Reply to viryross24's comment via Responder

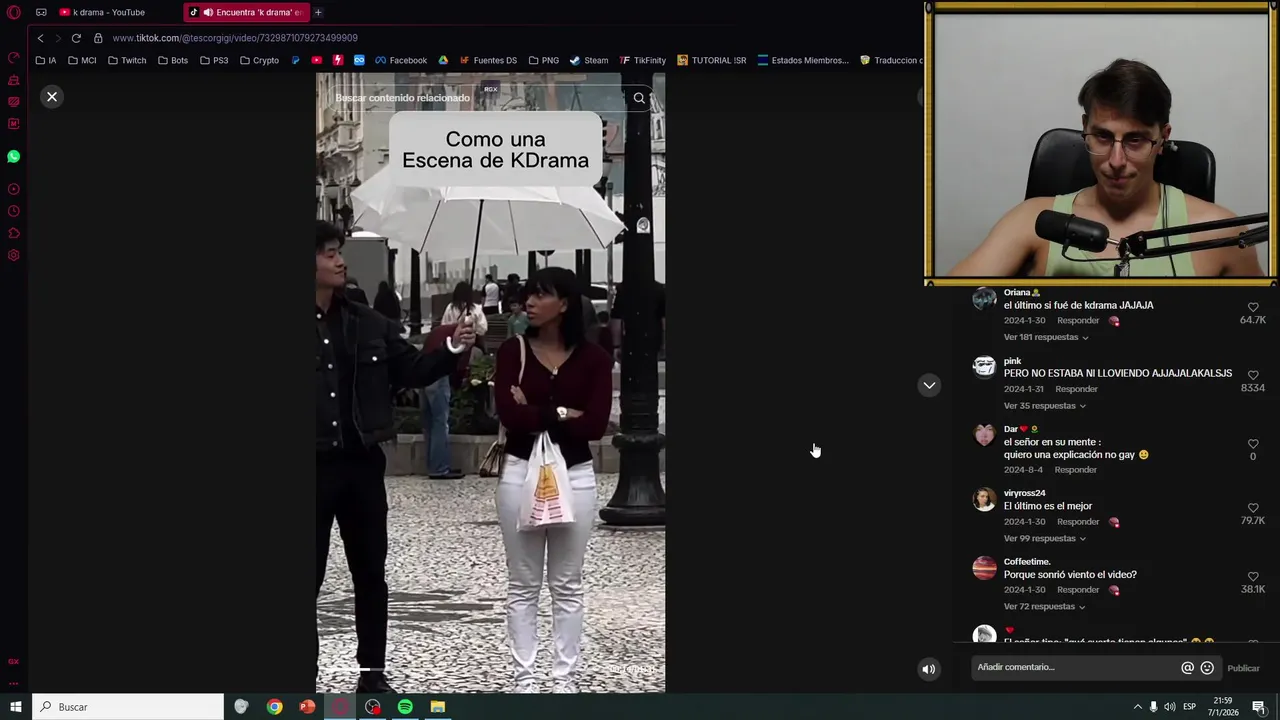1078,522
